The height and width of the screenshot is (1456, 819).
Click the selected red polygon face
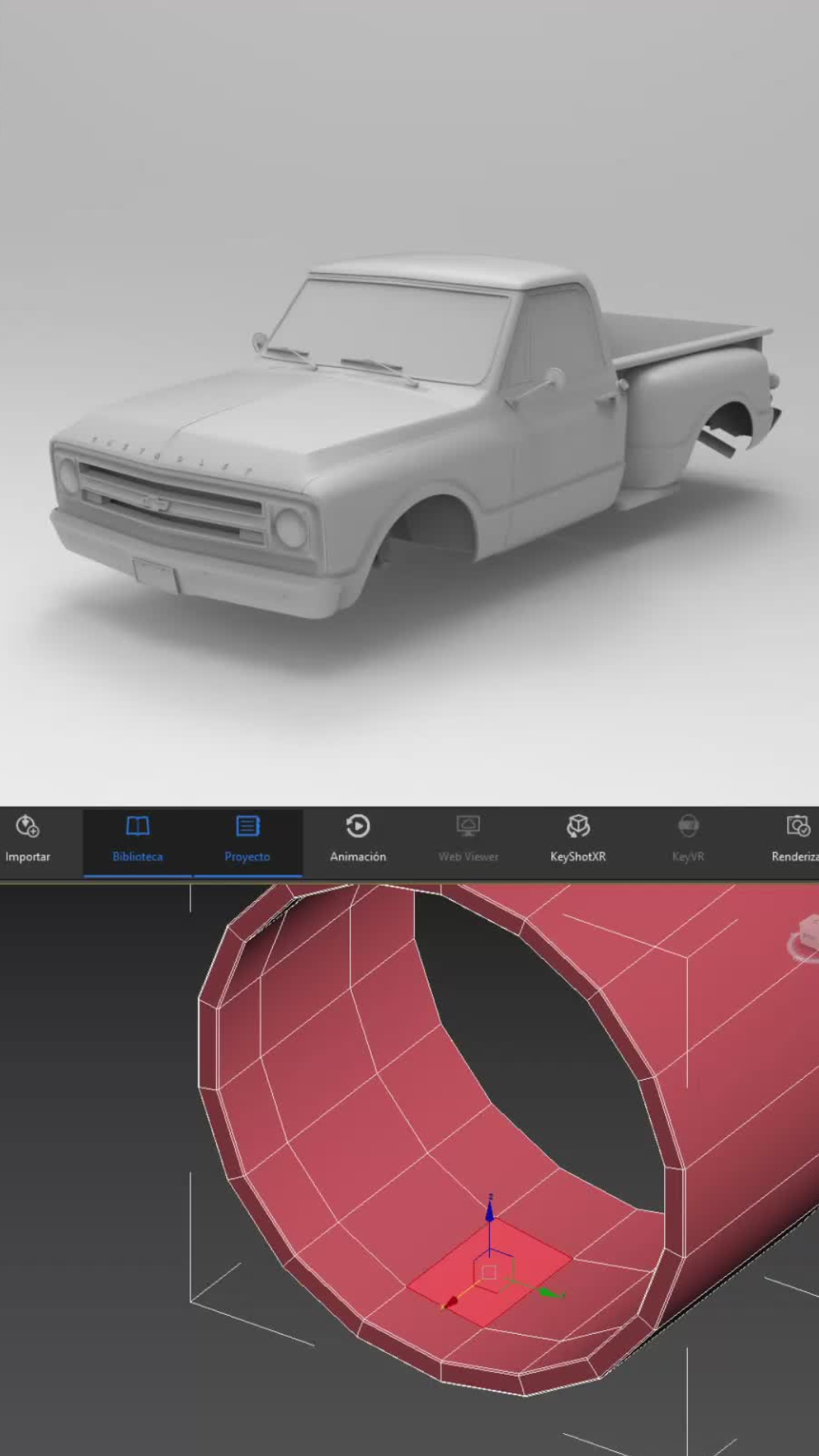click(x=490, y=1273)
